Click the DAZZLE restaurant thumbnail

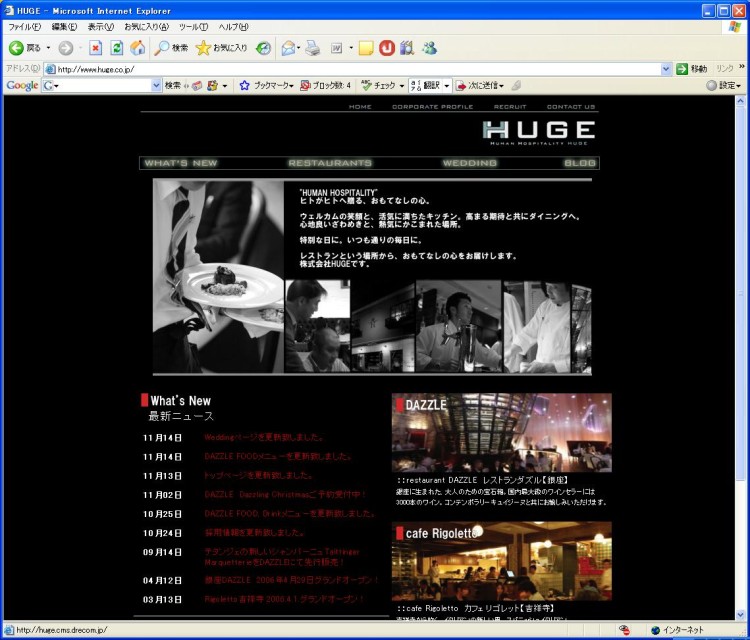tap(501, 433)
